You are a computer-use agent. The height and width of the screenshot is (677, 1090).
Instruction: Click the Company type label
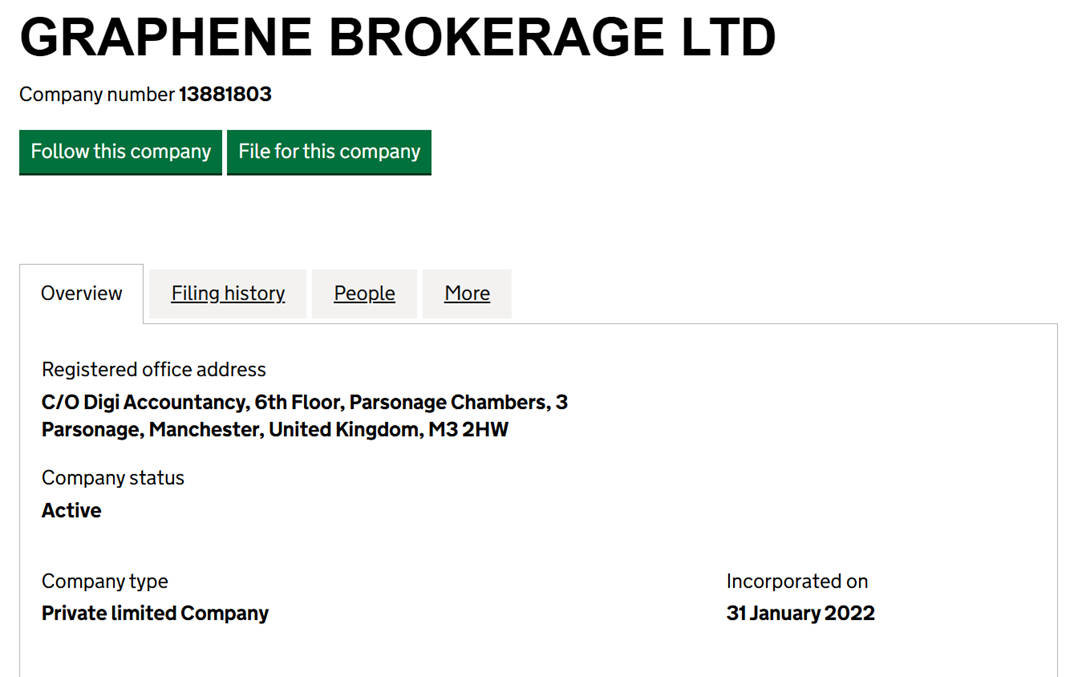click(x=105, y=581)
